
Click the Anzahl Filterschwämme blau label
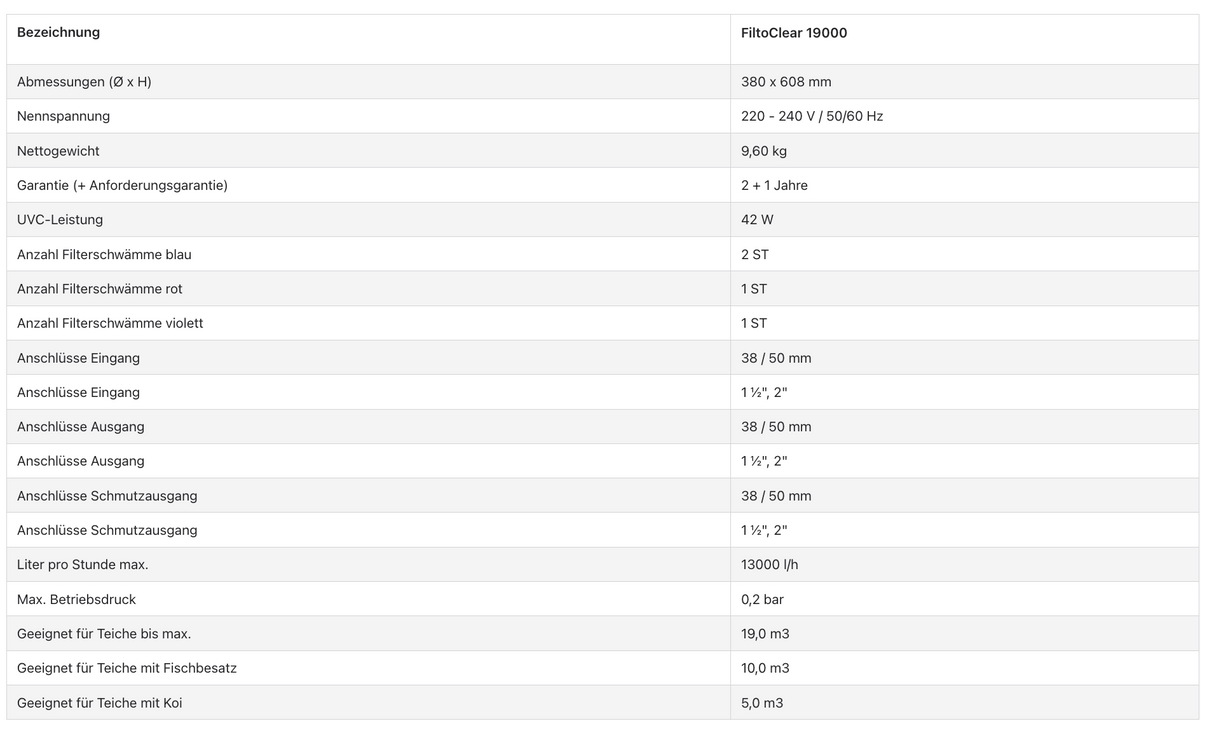[x=104, y=255]
